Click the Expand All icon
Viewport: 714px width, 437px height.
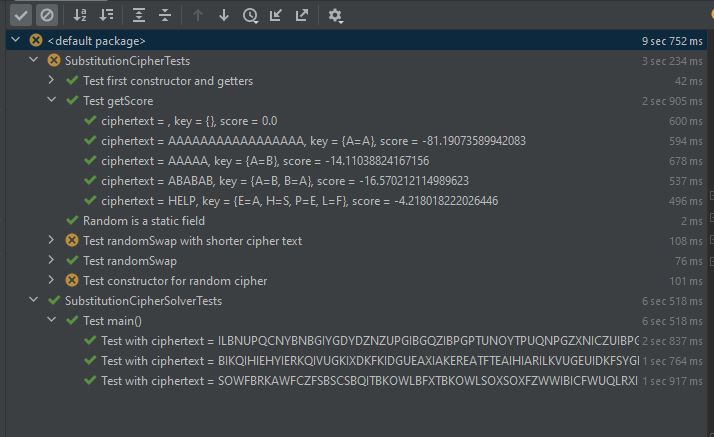[140, 15]
